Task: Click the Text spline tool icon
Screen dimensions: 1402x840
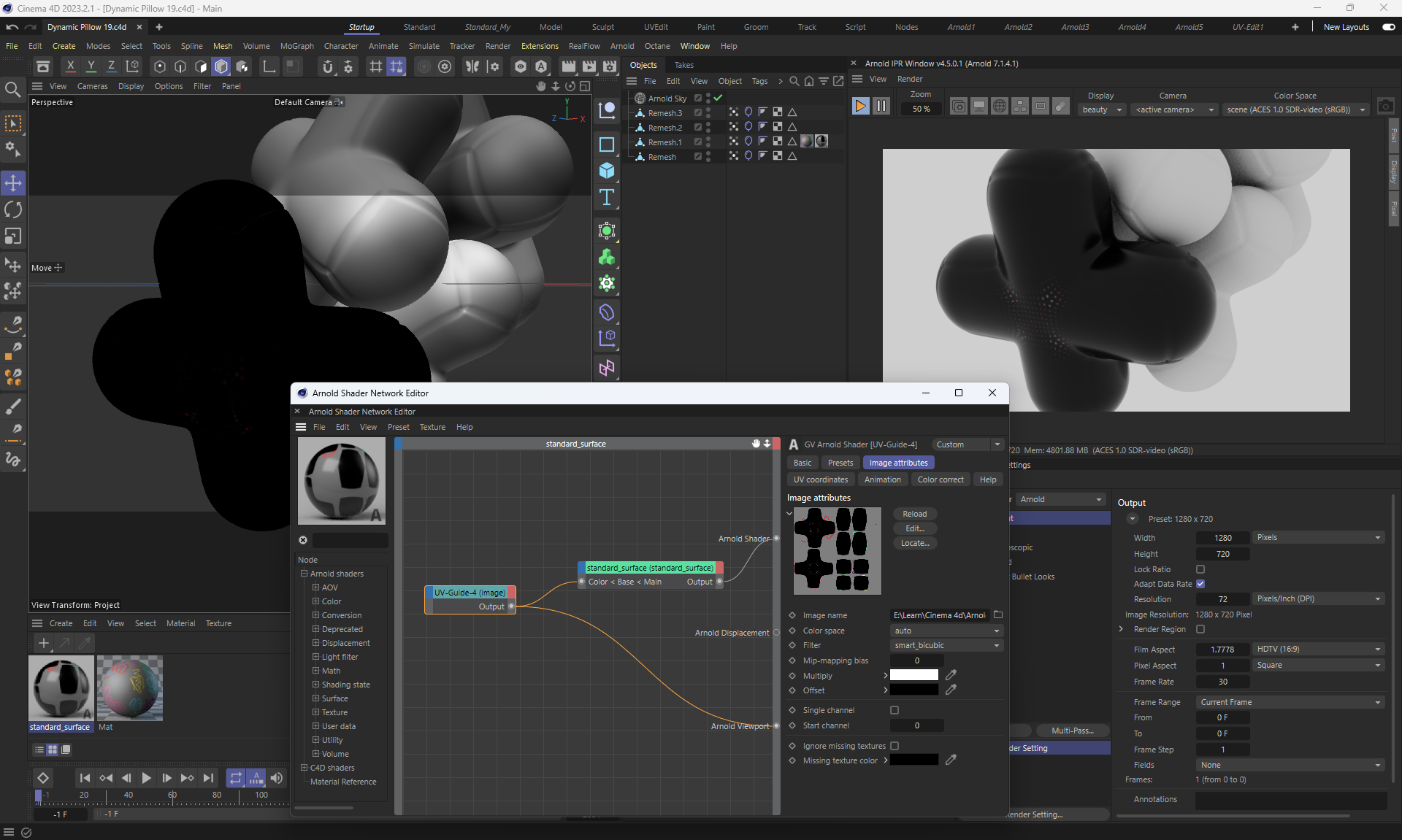Action: coord(607,197)
